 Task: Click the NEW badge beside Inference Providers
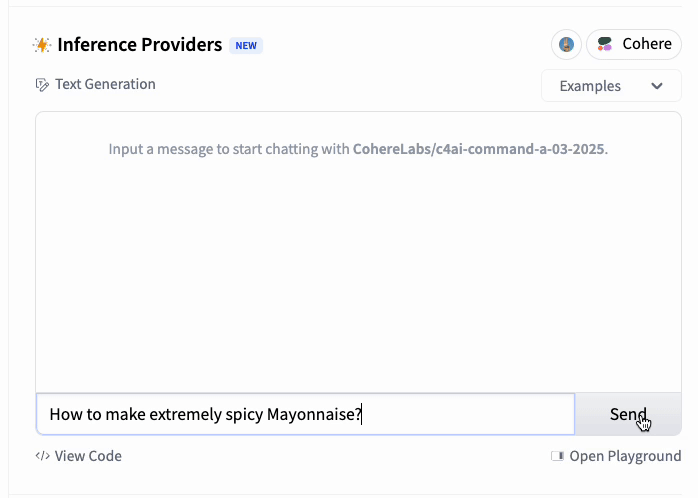tap(246, 45)
